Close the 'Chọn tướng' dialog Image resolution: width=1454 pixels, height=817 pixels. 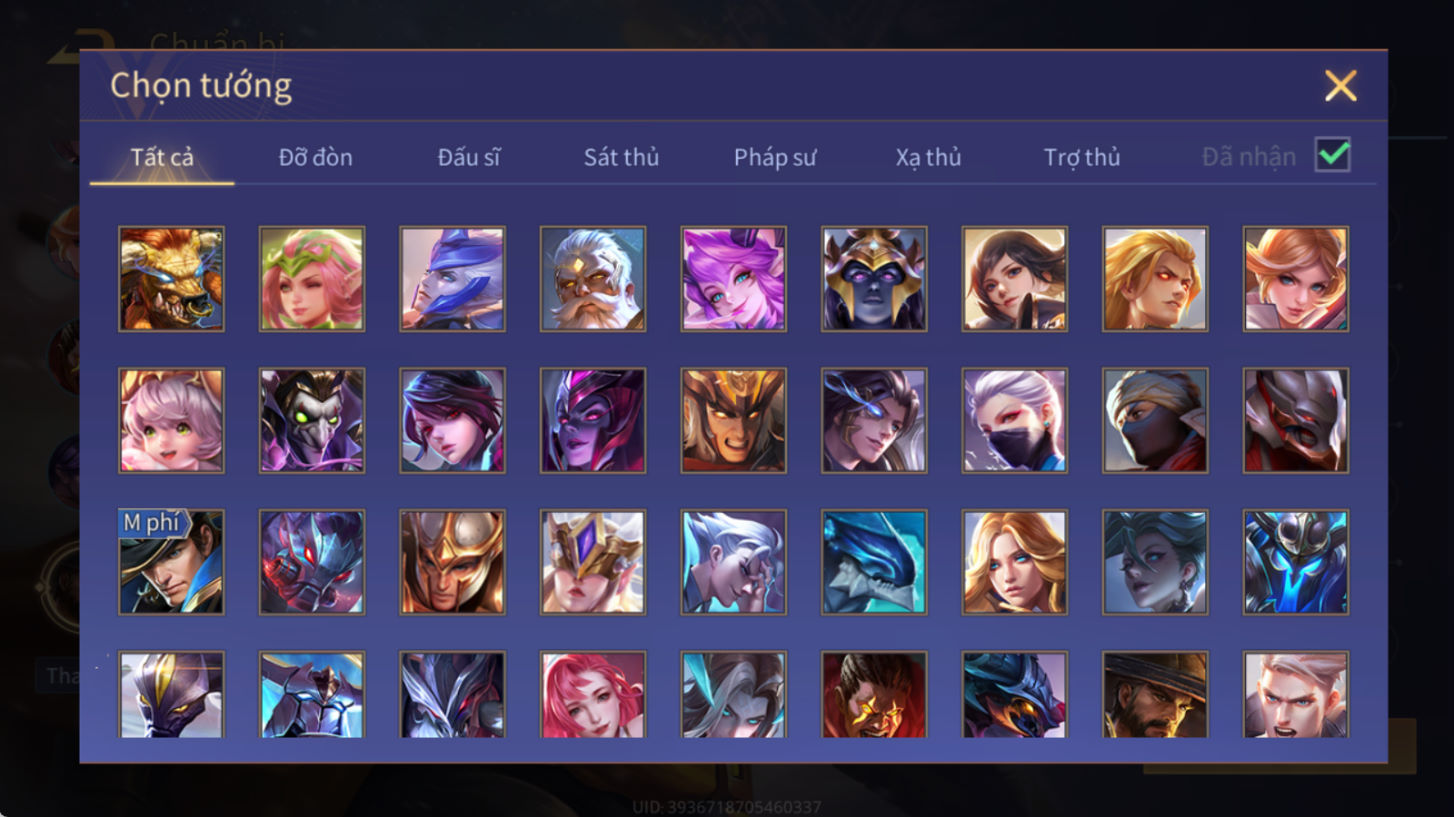[x=1340, y=86]
